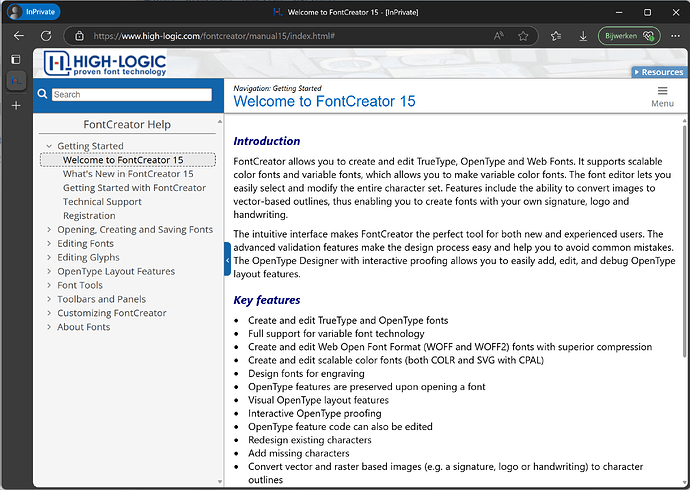Click 'Visual OpenType layout features' bullet
Viewport: 690px width, 490px height.
point(319,400)
